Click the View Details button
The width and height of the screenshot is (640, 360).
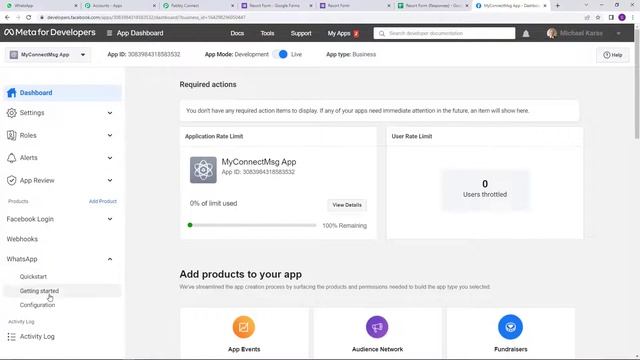347,205
